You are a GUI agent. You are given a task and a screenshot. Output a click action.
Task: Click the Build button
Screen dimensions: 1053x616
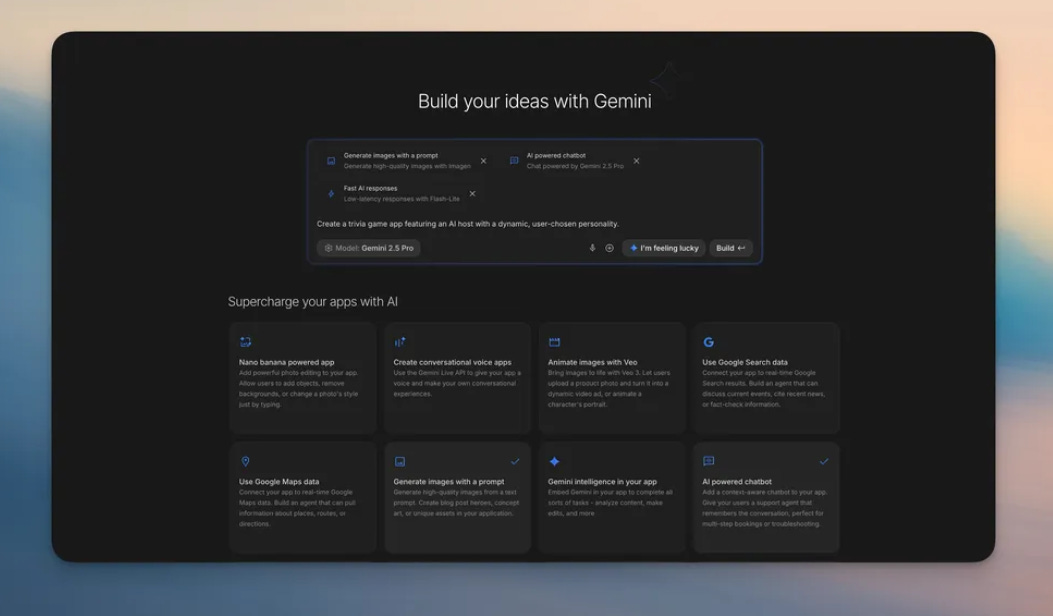click(x=731, y=248)
